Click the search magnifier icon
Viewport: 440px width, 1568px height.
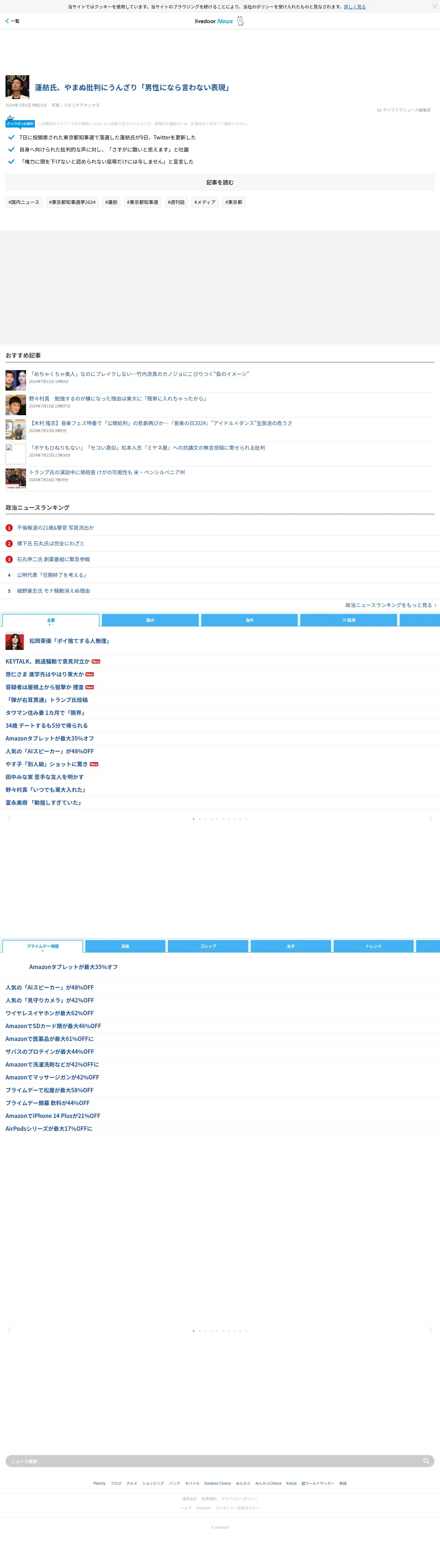426,1461
